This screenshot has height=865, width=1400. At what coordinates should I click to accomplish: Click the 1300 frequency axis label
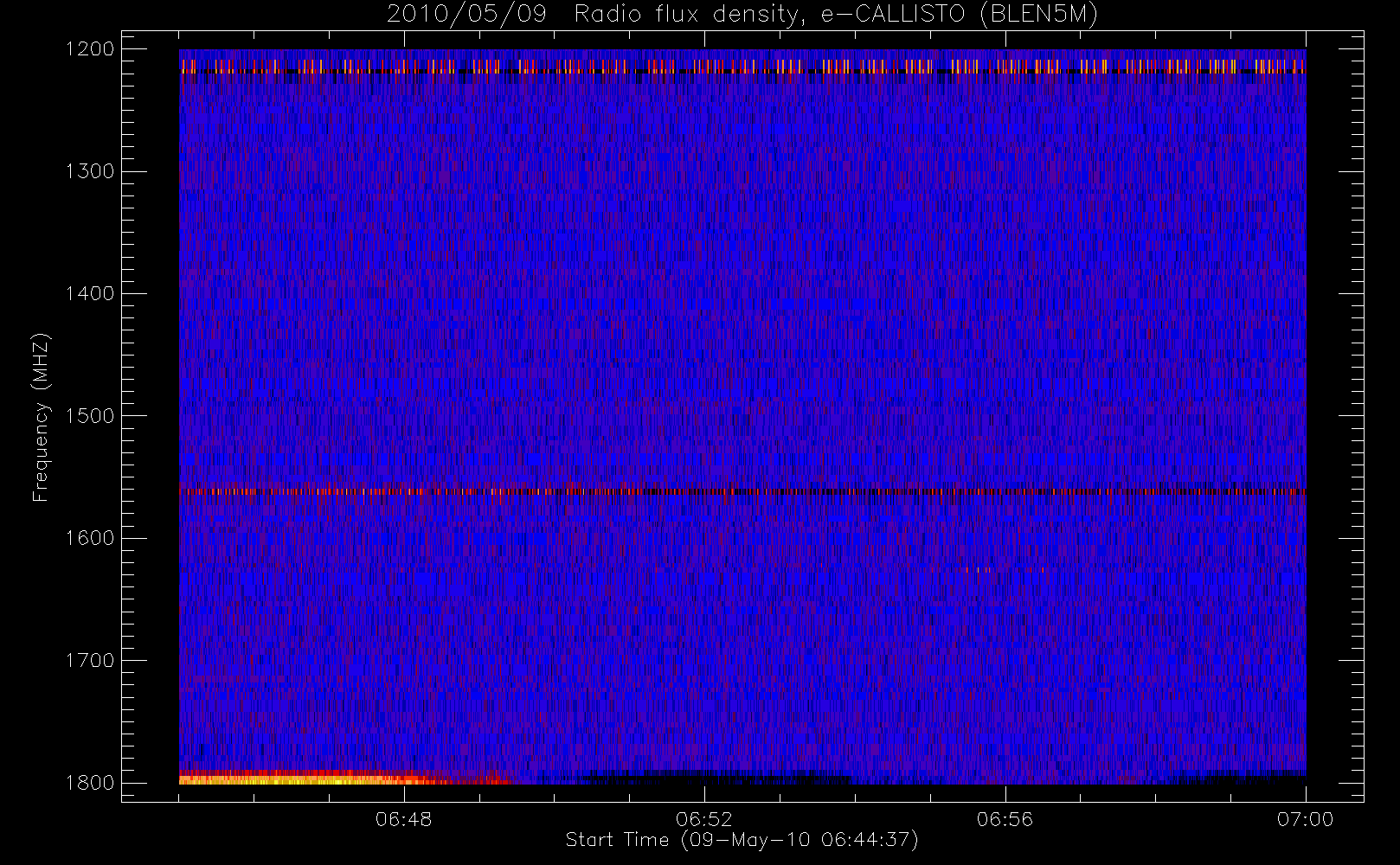click(x=90, y=171)
